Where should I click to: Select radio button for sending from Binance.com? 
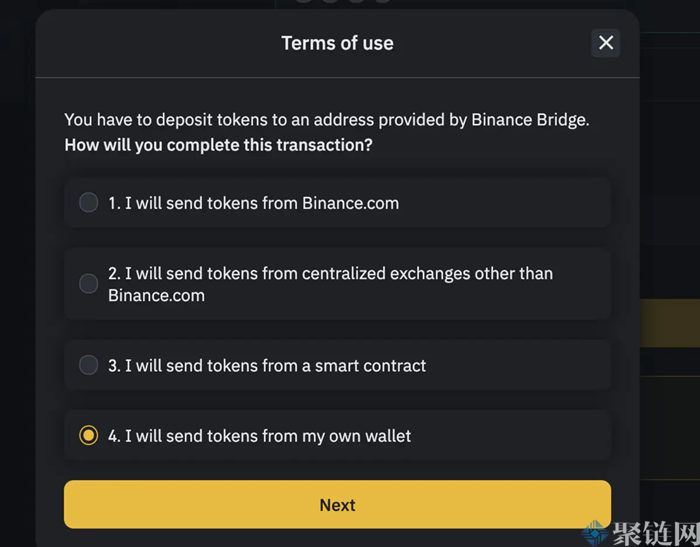(x=89, y=203)
